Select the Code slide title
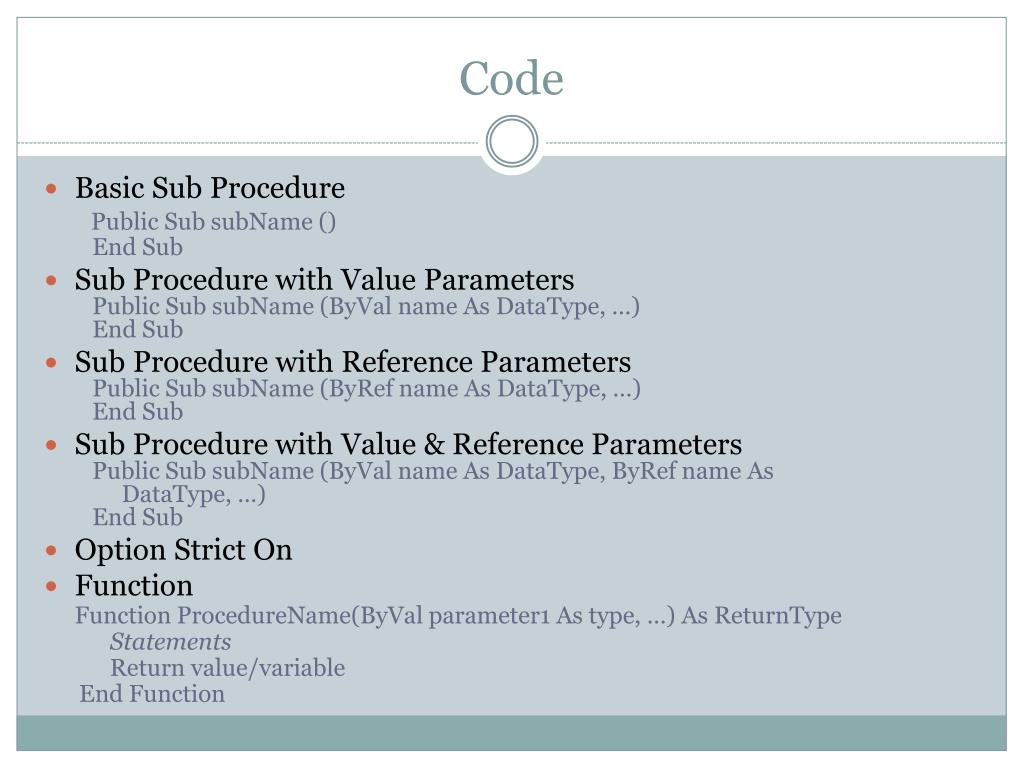Viewport: 1024px width, 768px height. coord(511,78)
